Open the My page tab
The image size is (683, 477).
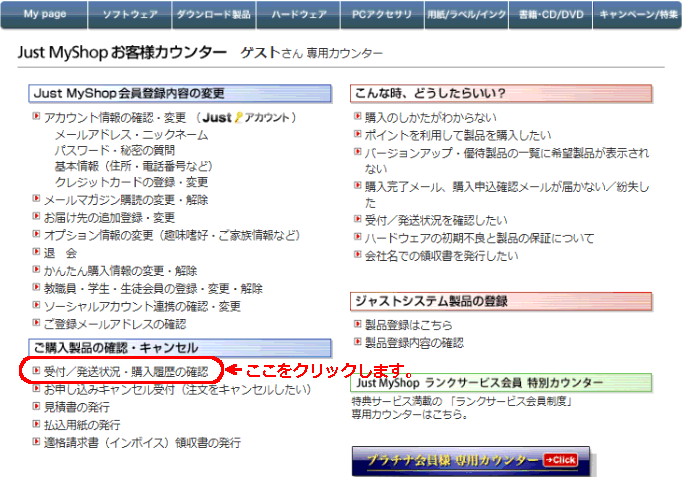44,15
